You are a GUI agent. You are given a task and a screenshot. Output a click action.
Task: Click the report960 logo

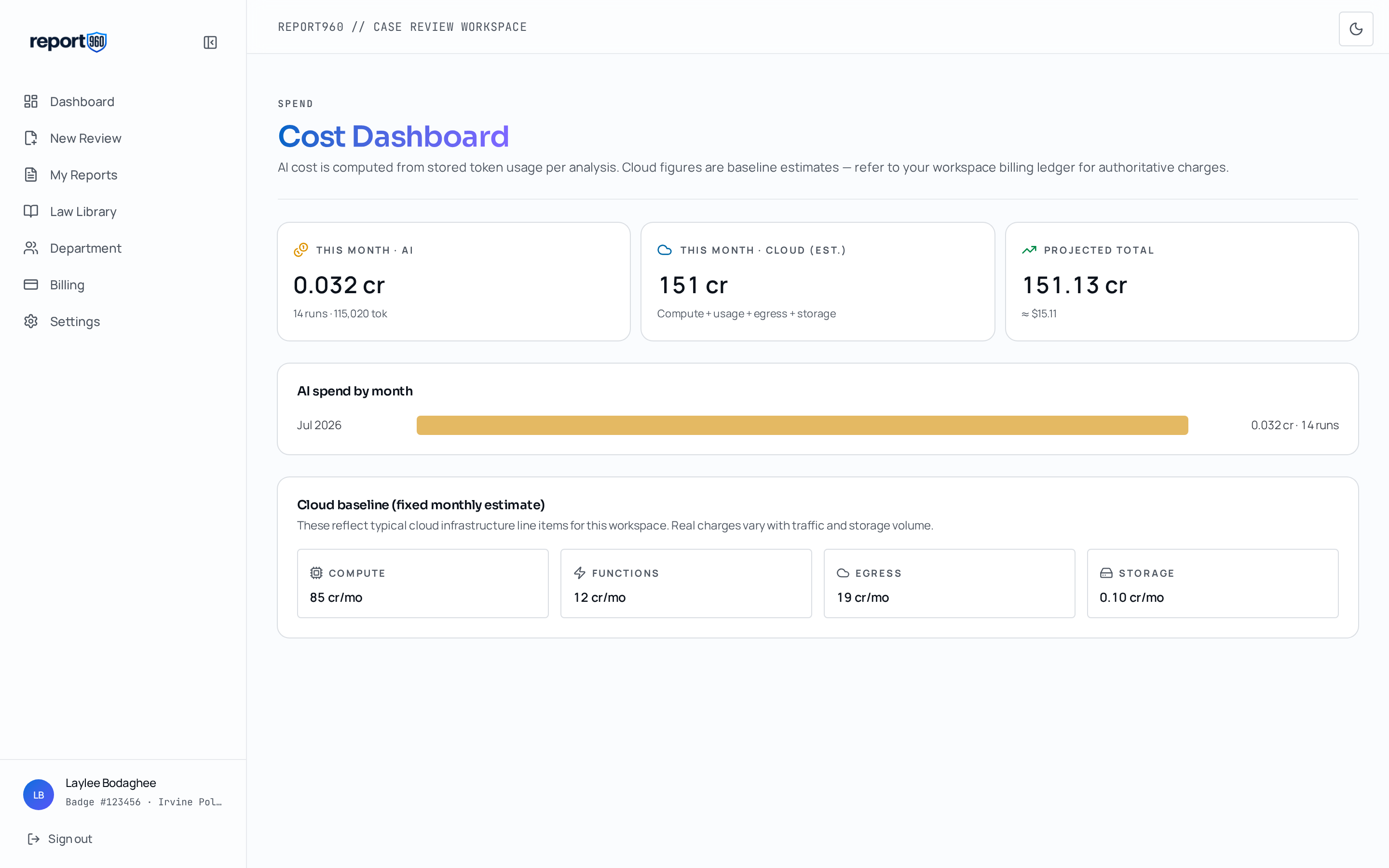(x=68, y=42)
